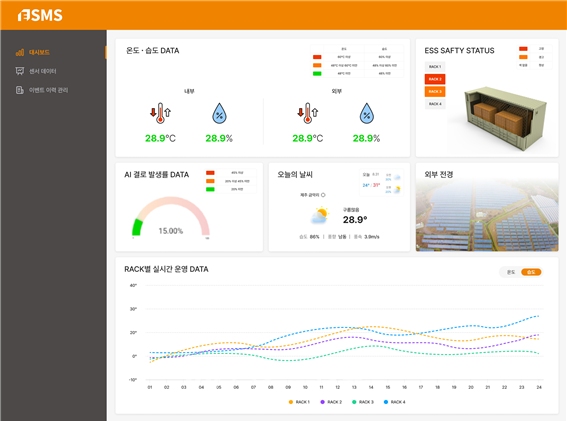This screenshot has width=567, height=421.
Task: Click the location circle icon beside 제주 금악리
Action: click(323, 195)
